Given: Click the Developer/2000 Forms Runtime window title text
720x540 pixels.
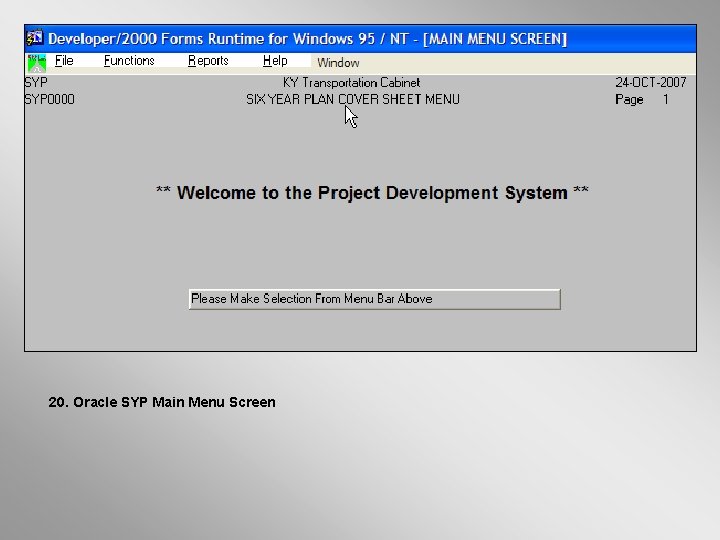Looking at the screenshot, I should point(308,39).
